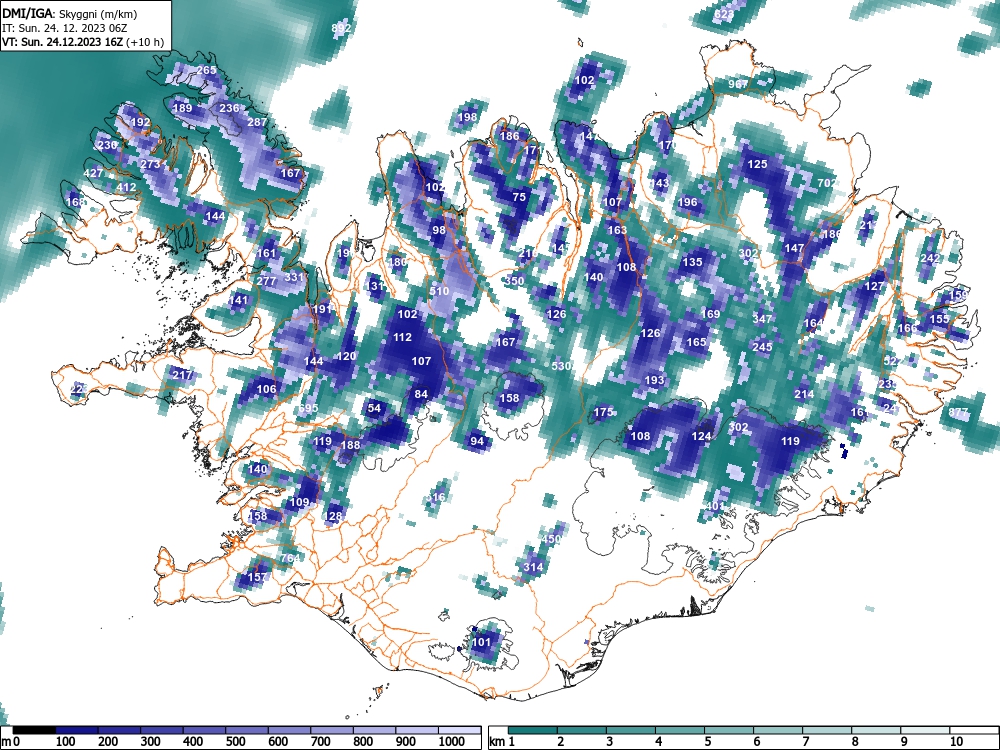Click the 764 visibility value
This screenshot has width=1000, height=750.
(290, 558)
